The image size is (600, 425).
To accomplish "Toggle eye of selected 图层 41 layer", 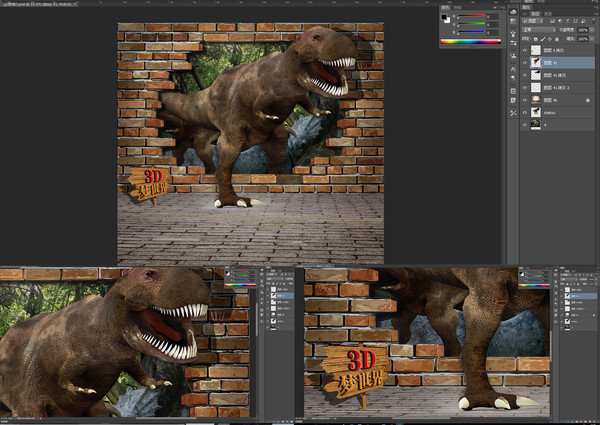I will [525, 63].
